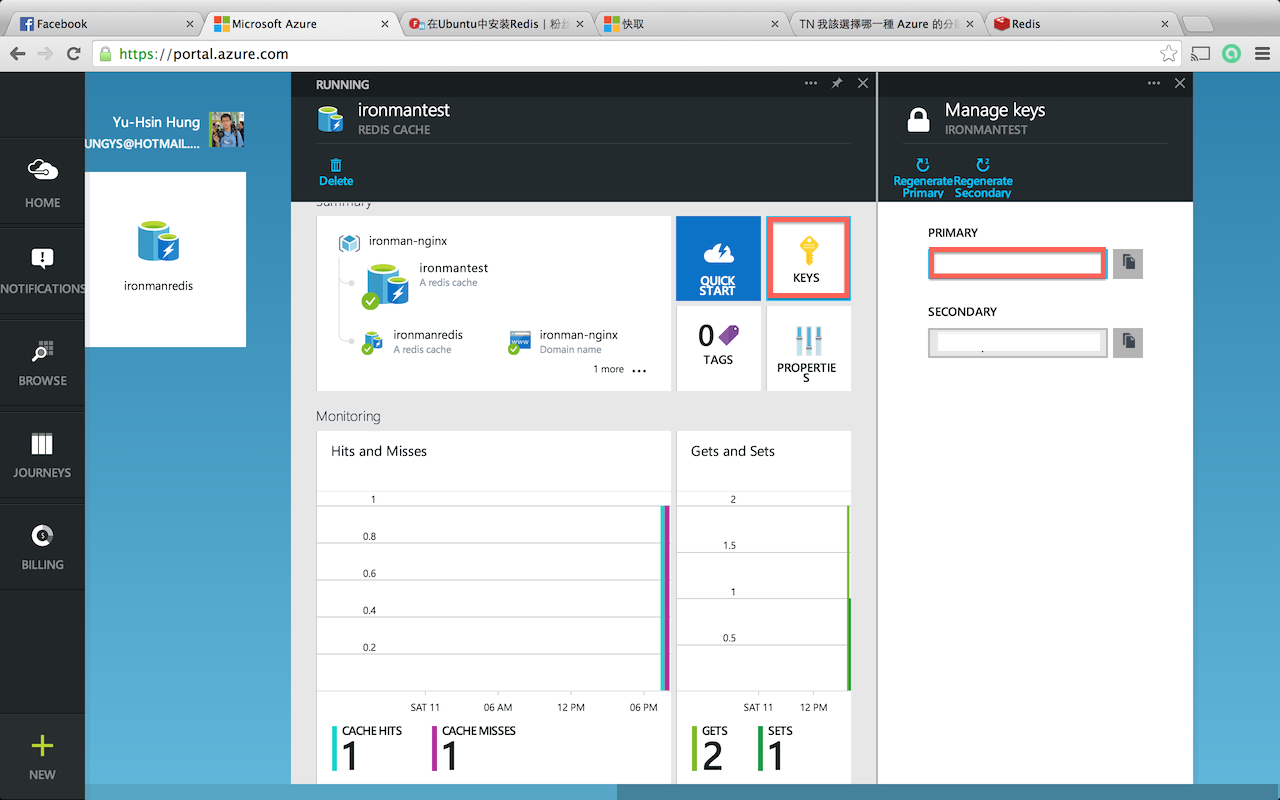This screenshot has width=1280, height=800.
Task: Switch to the Redis browser tab
Action: point(1080,24)
